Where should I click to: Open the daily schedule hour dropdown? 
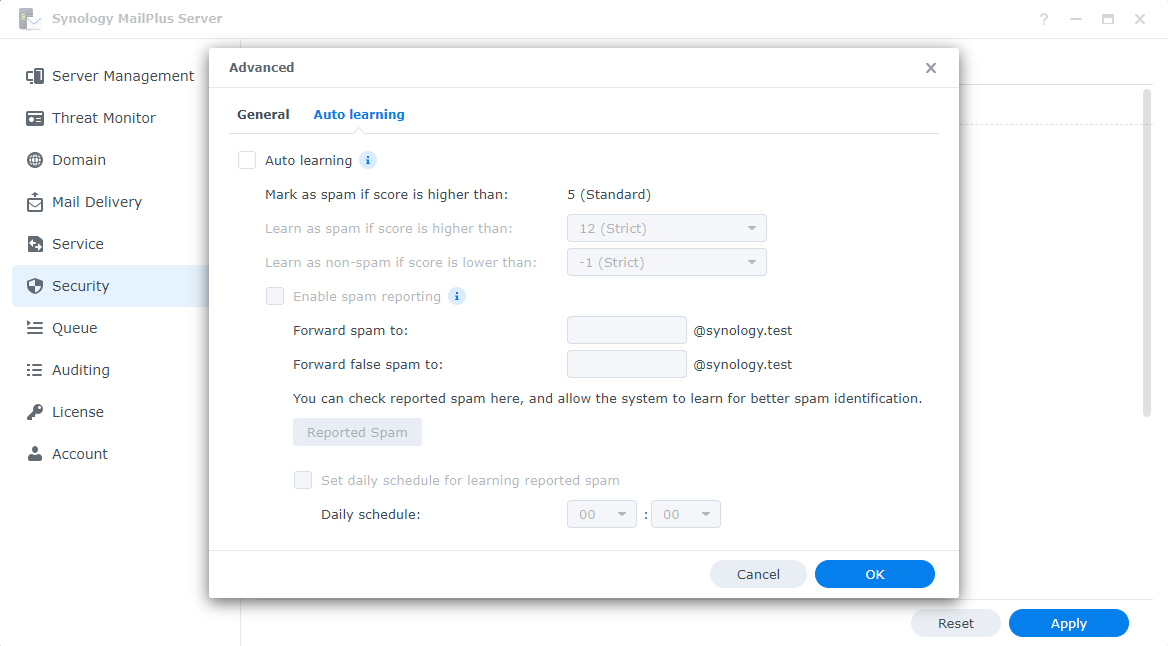[x=601, y=514]
